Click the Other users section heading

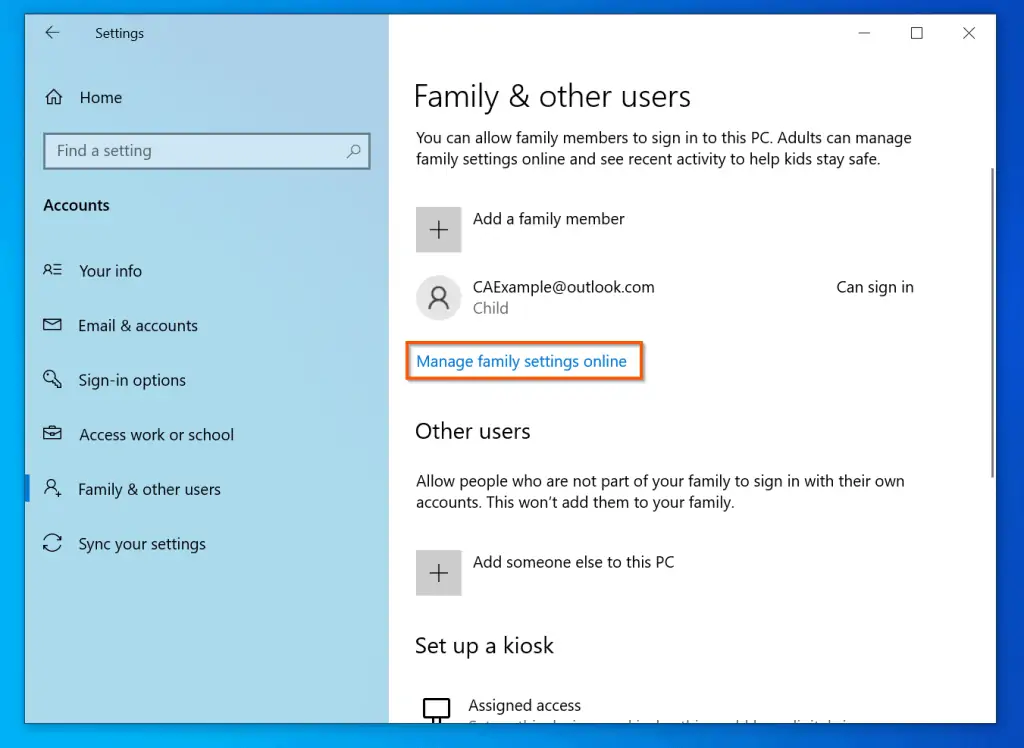[x=472, y=431]
